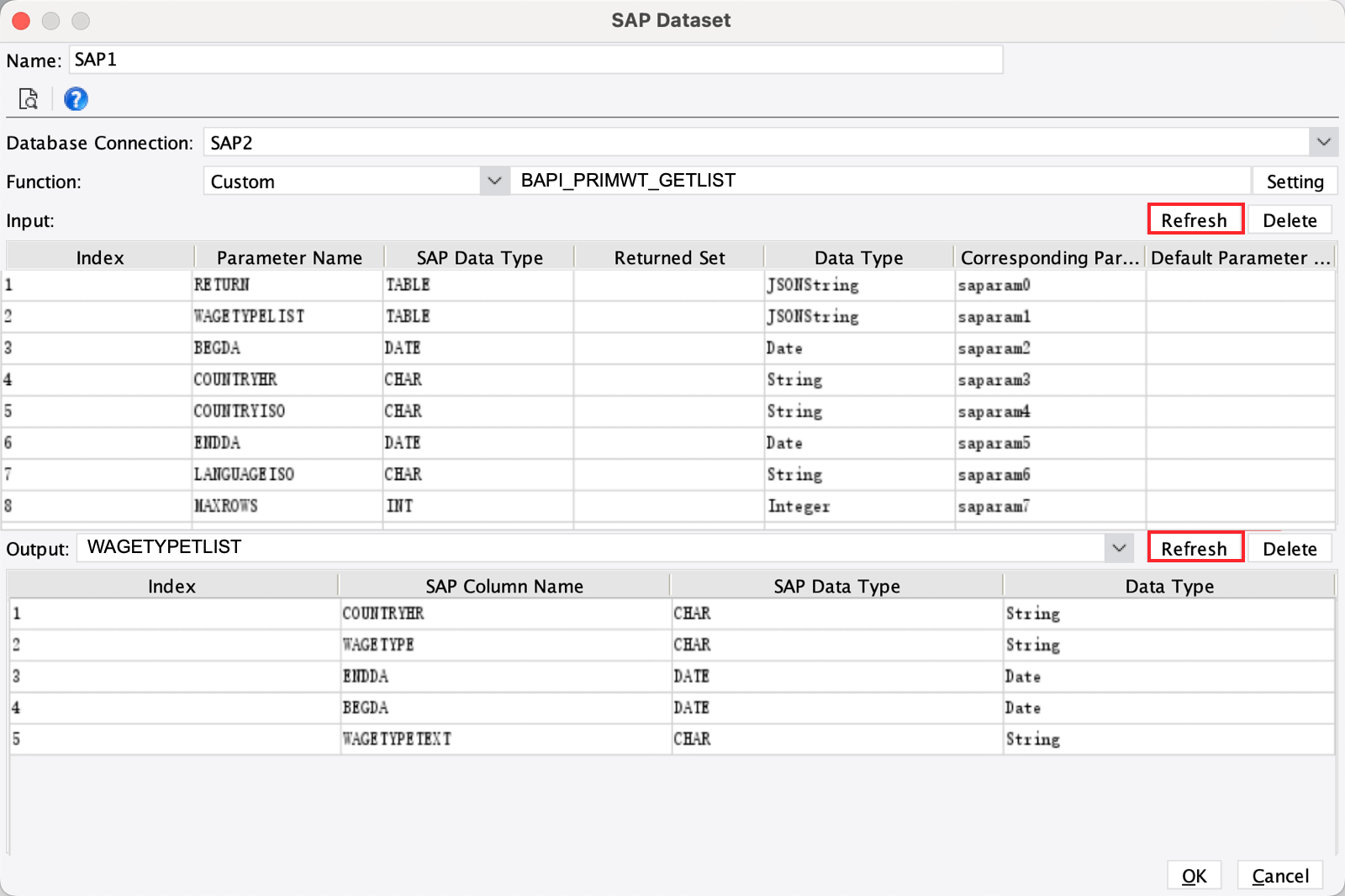Click the WAGETYPETEXT output column cell
This screenshot has width=1345, height=896.
pos(505,739)
